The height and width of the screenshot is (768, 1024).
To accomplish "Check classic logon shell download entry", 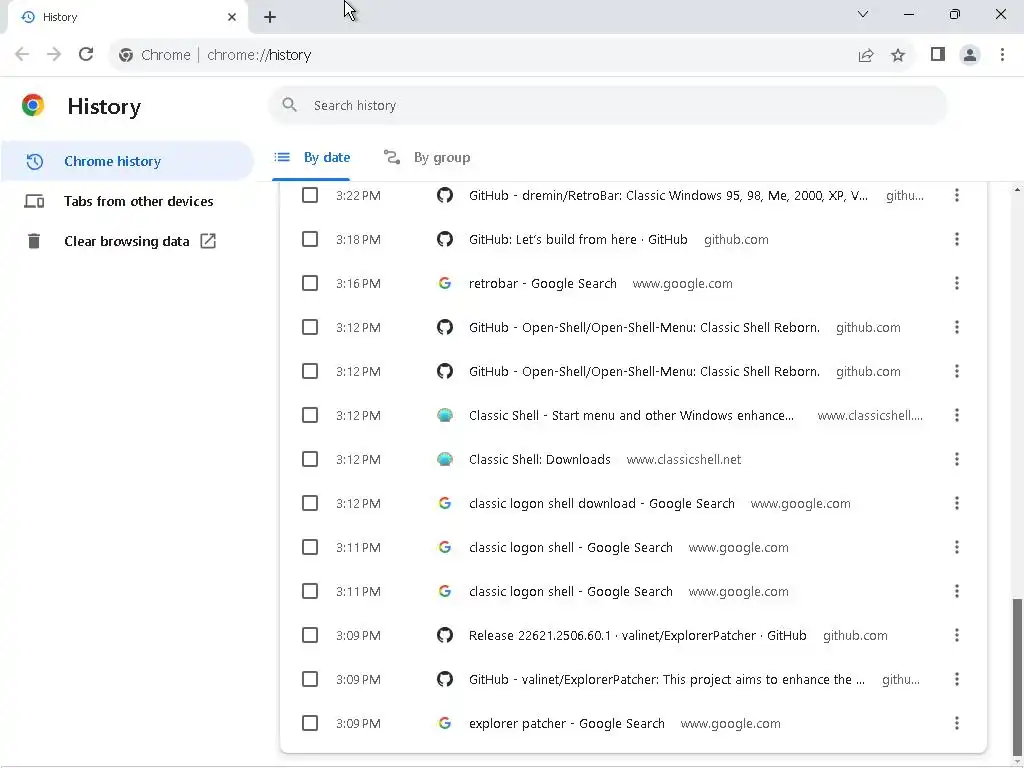I will 310,504.
